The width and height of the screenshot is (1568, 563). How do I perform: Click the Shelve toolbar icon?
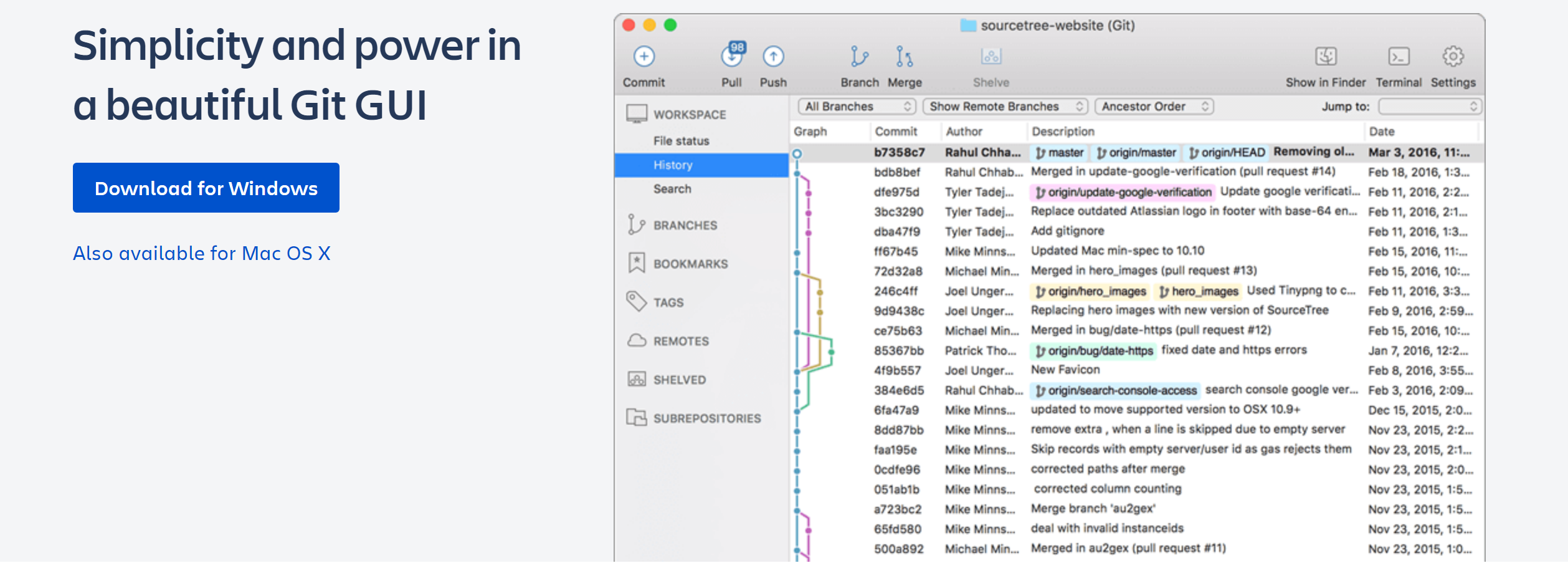pyautogui.click(x=991, y=57)
